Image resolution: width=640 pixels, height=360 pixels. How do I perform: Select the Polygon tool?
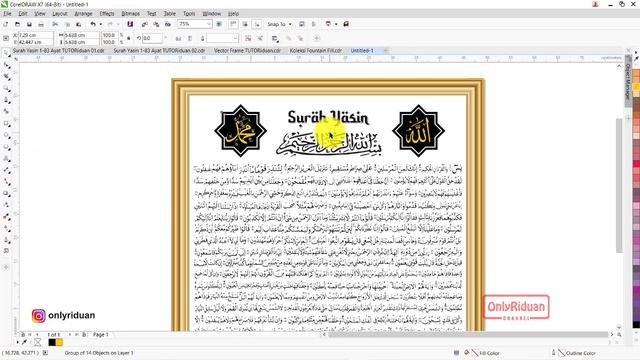[x=6, y=147]
